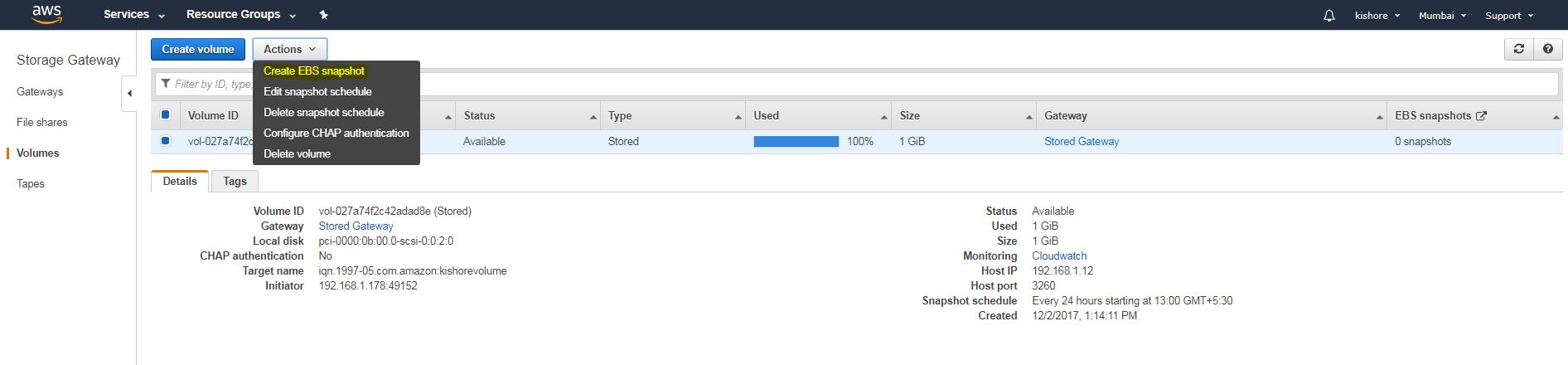Open the notifications bell icon
1568x365 pixels.
[x=1329, y=16]
